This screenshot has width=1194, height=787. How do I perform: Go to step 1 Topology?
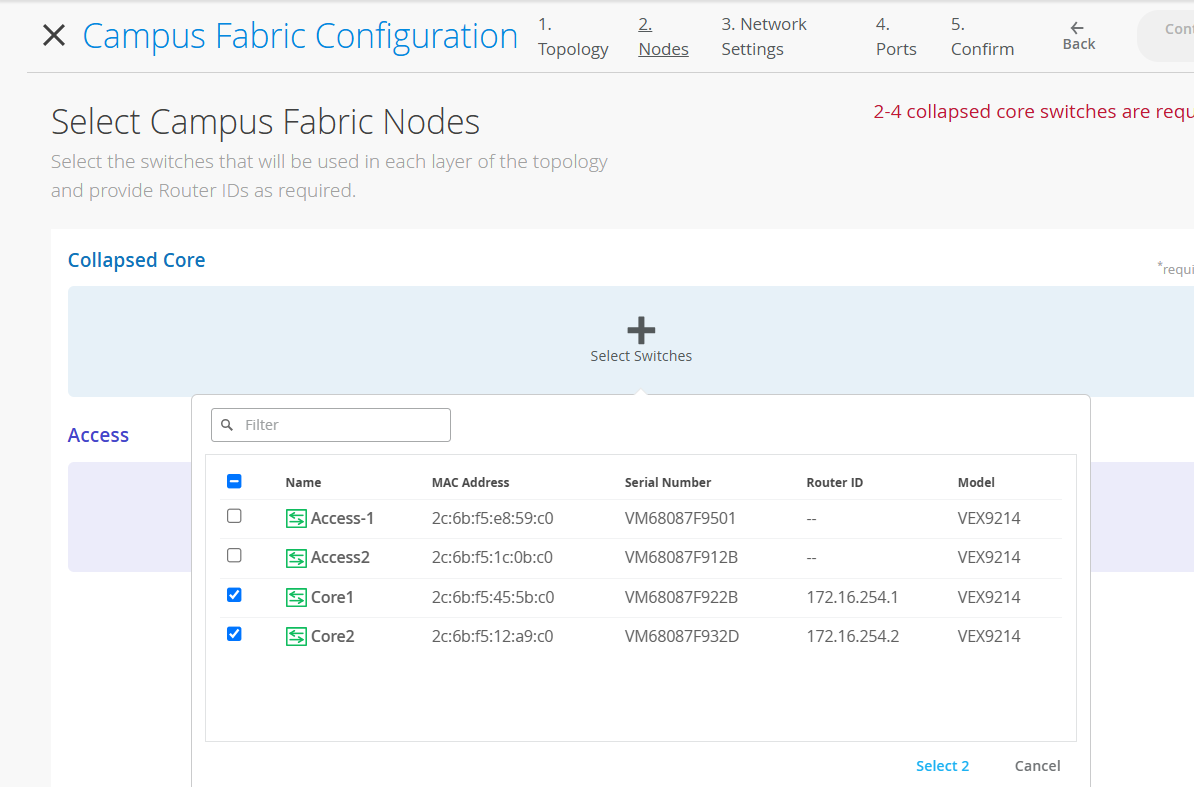[572, 37]
